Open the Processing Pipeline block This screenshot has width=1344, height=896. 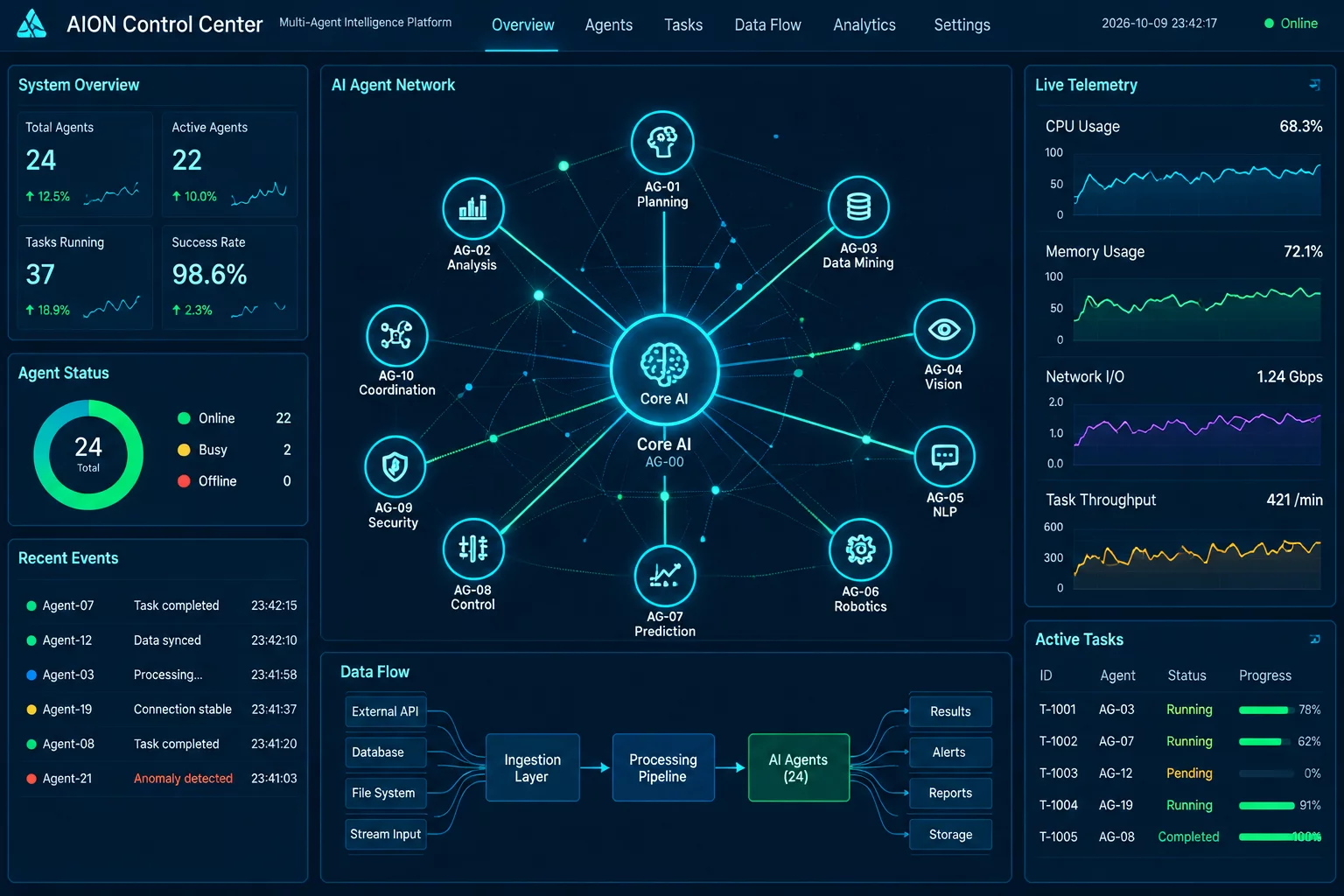[663, 767]
